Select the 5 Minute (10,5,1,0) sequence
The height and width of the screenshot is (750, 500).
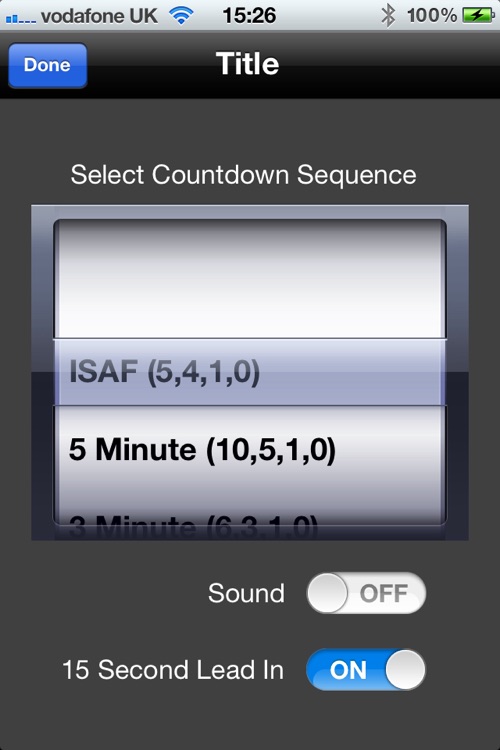pos(202,450)
